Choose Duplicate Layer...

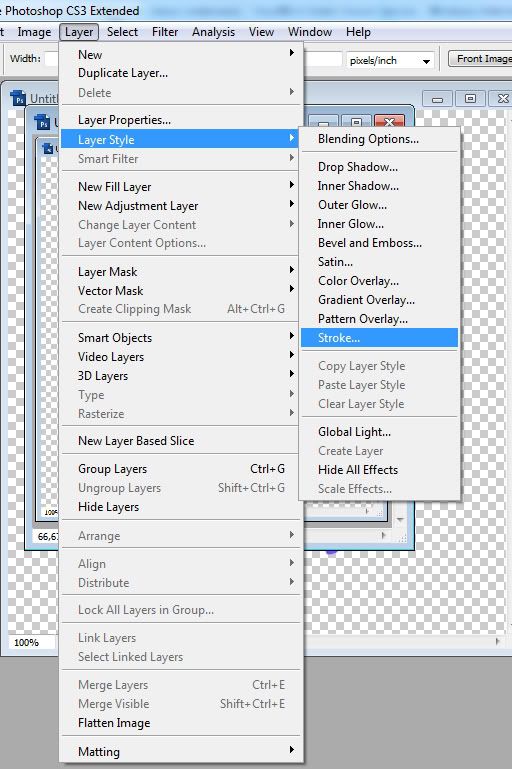[180, 73]
